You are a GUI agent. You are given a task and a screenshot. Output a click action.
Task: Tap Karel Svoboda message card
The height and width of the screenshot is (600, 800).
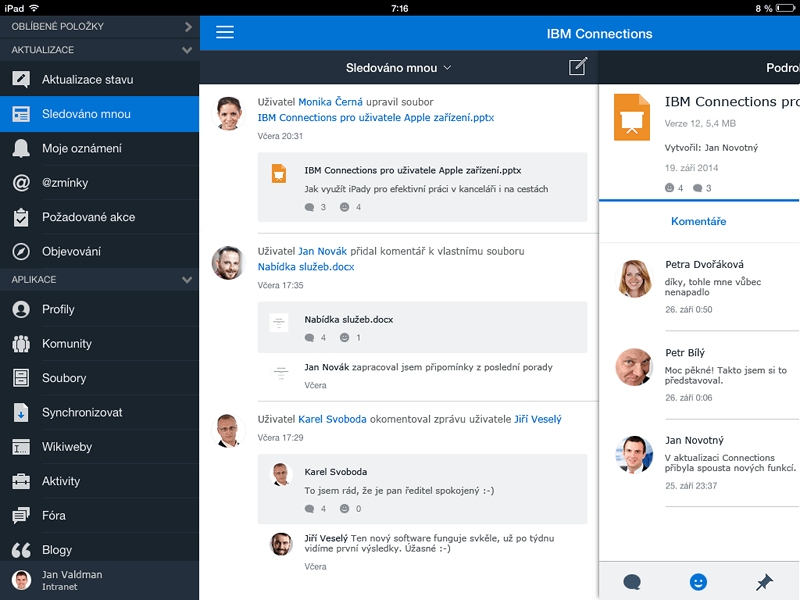(422, 489)
